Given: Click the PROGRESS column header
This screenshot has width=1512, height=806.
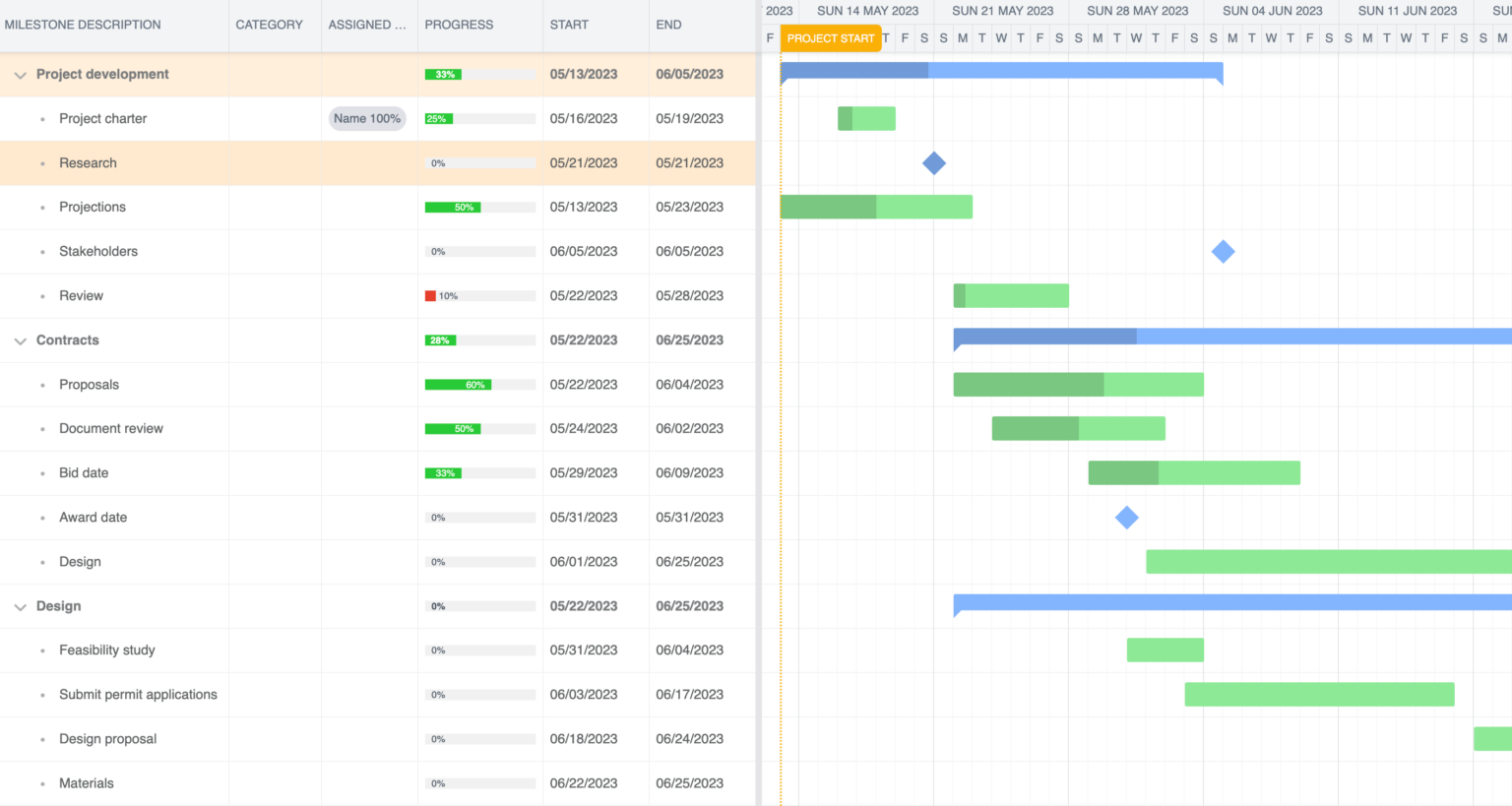Looking at the screenshot, I should 459,25.
